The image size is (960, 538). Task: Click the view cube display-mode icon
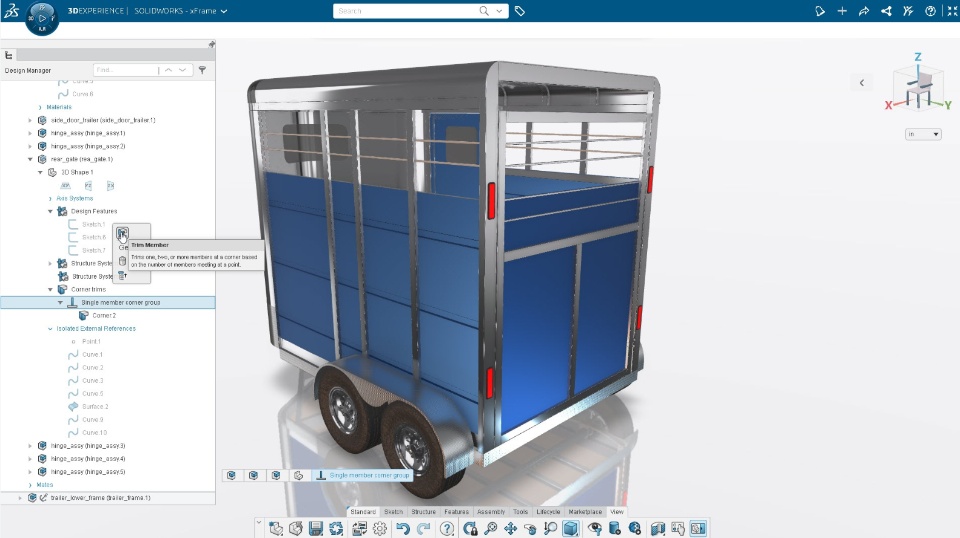click(571, 528)
